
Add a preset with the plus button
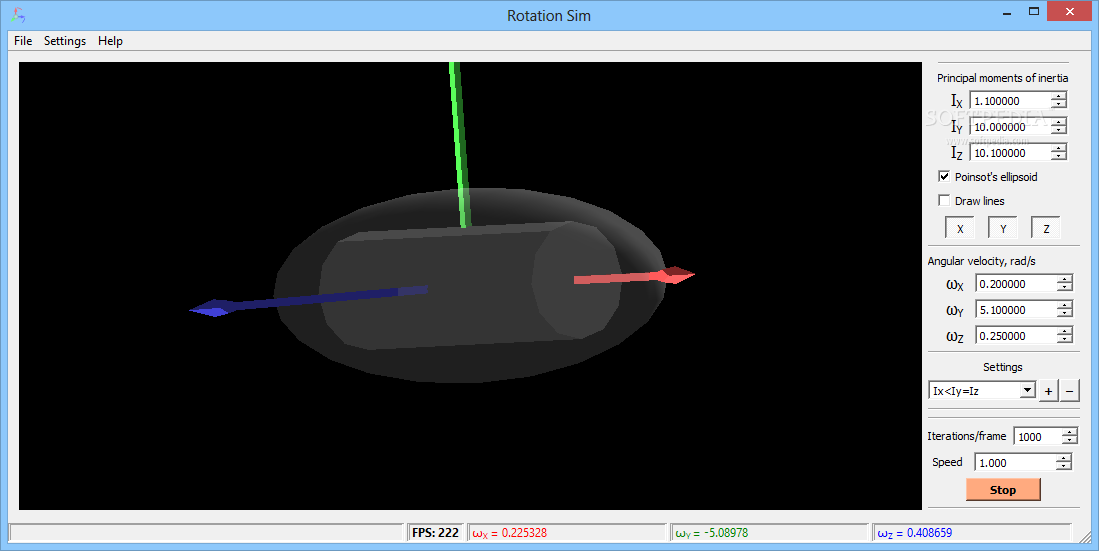(1048, 391)
